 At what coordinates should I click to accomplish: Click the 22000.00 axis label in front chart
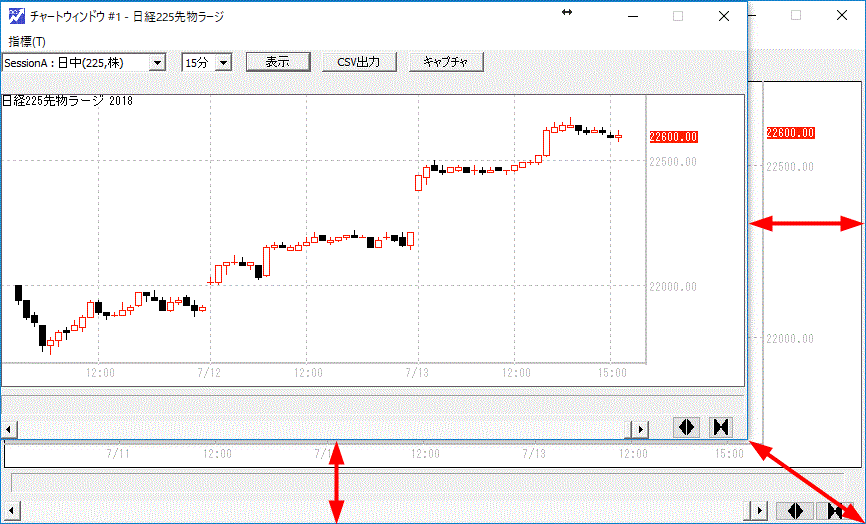pyautogui.click(x=673, y=287)
